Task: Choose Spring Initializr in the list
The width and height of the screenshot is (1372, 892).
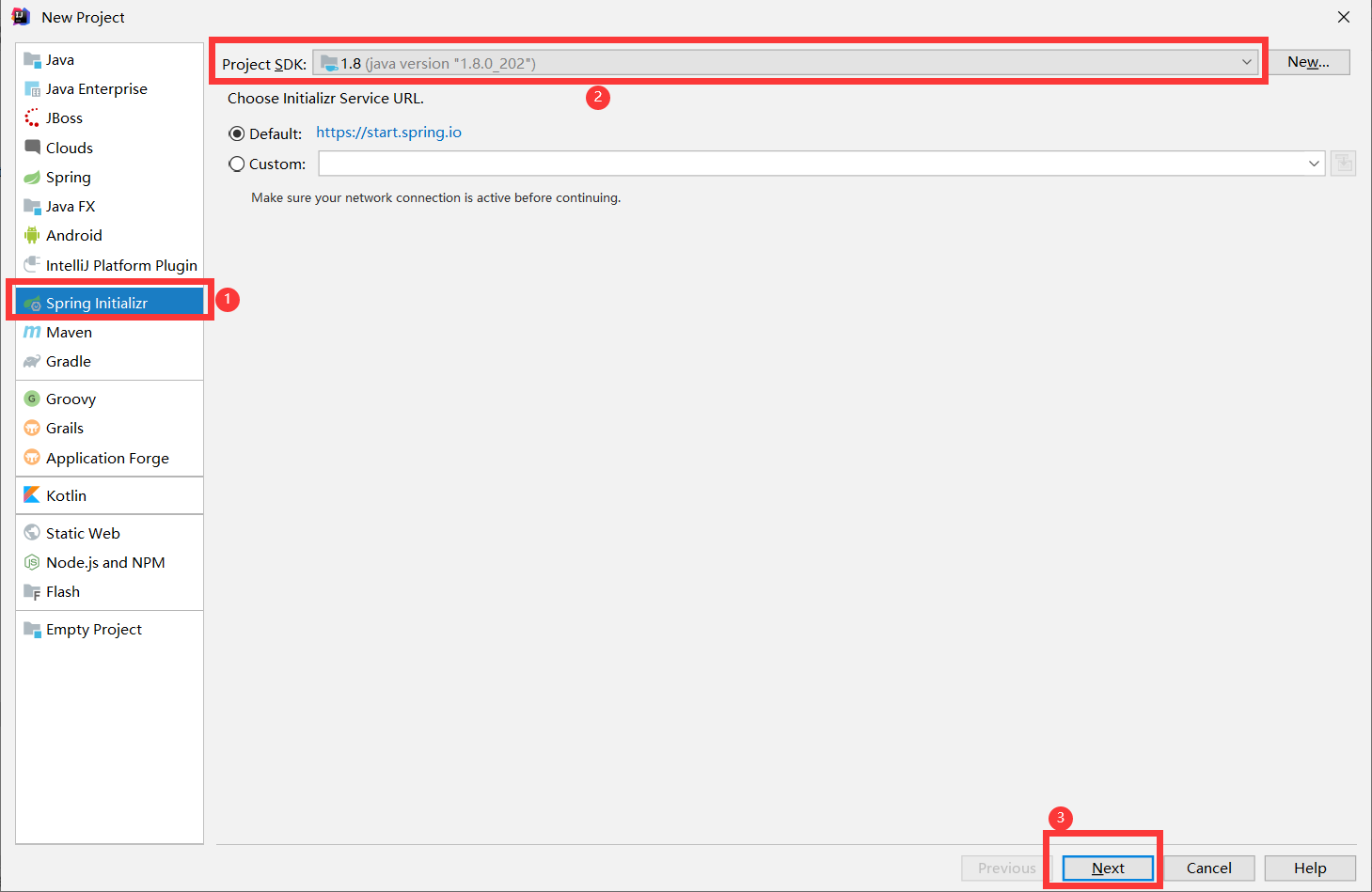Action: 109,303
